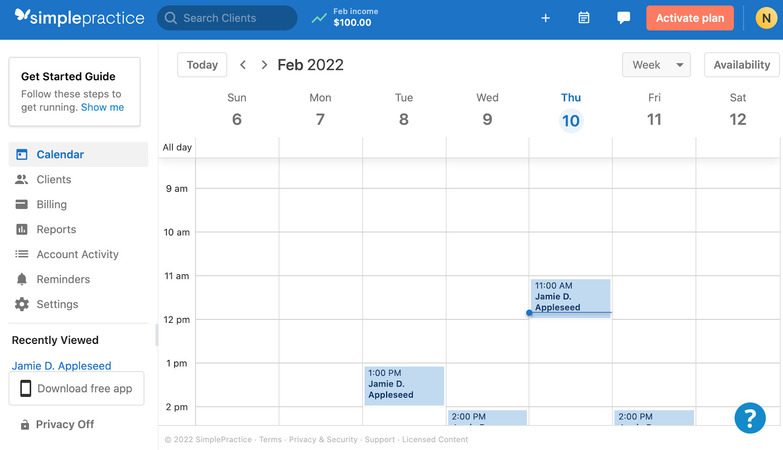
Task: Click the Reminders bell icon
Action: click(21, 279)
